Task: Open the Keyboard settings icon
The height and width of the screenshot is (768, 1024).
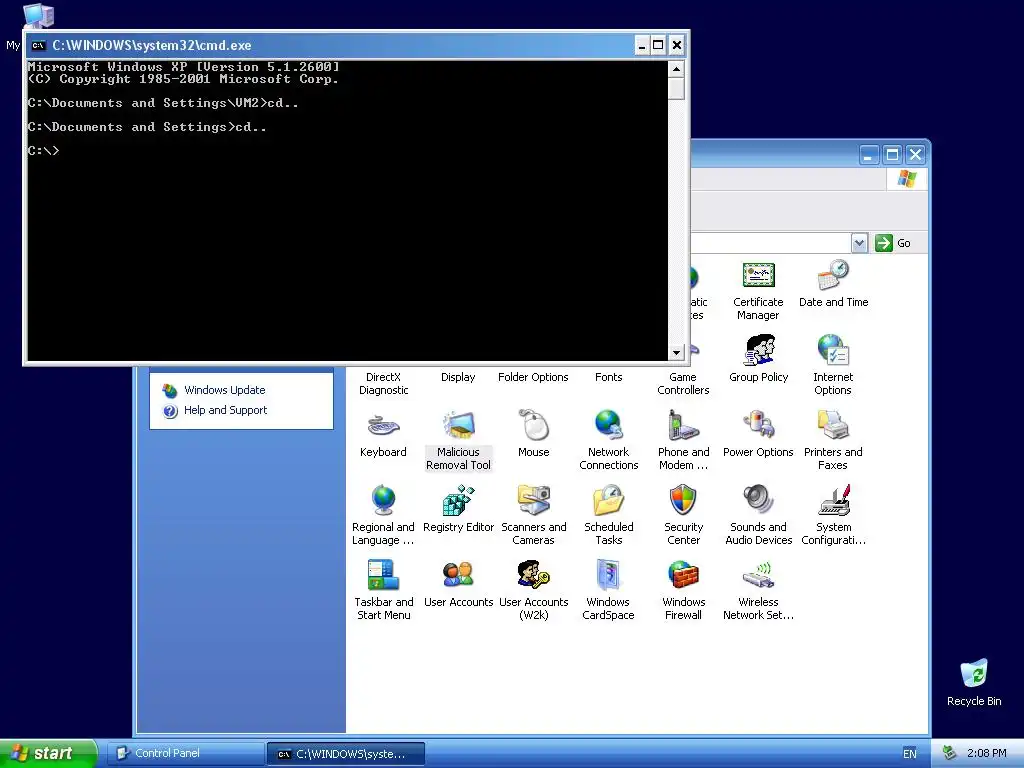Action: [383, 434]
